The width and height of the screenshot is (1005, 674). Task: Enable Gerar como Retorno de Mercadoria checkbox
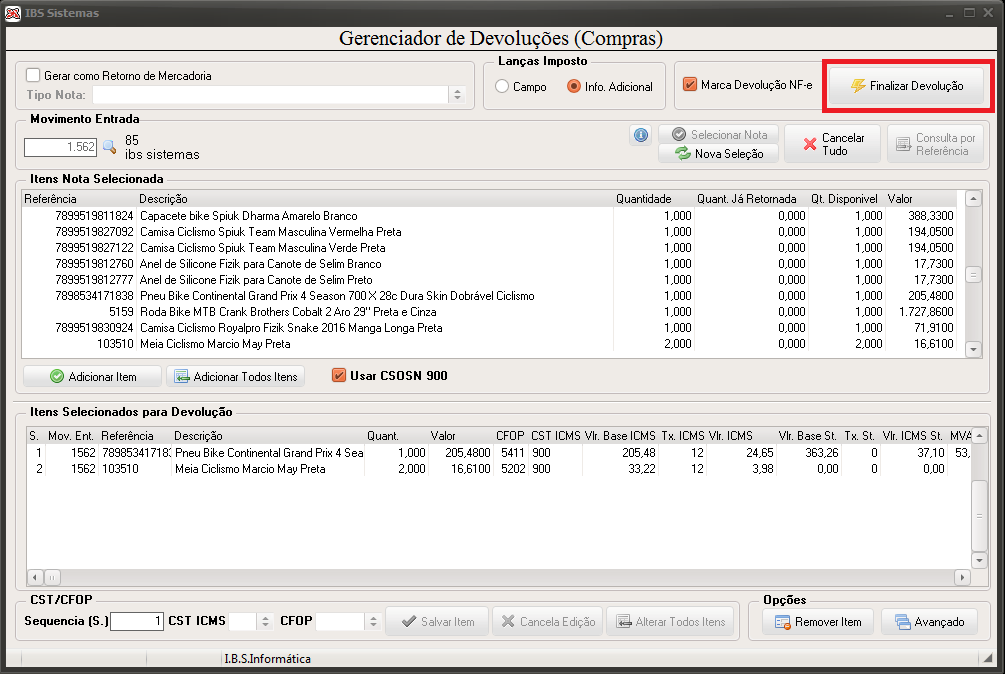pos(33,75)
